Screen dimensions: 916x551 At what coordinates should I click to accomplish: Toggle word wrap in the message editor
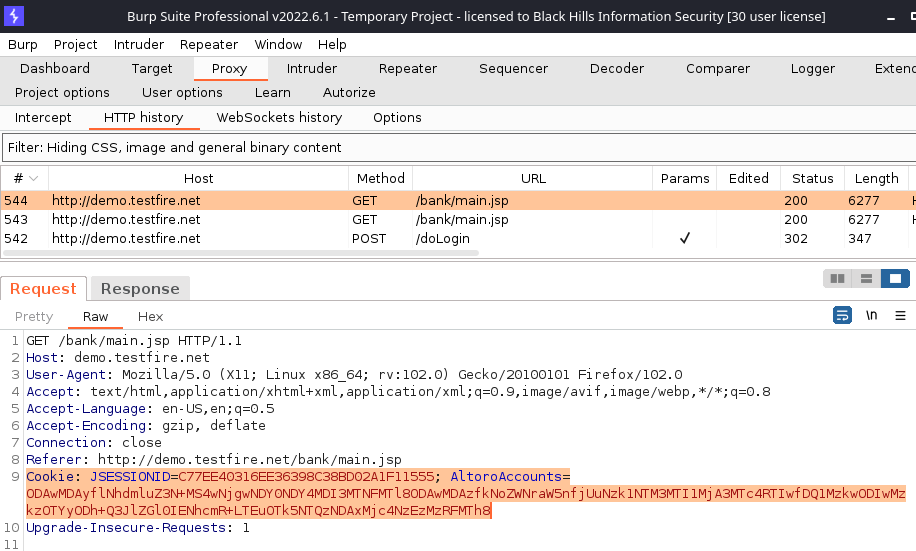tap(842, 316)
